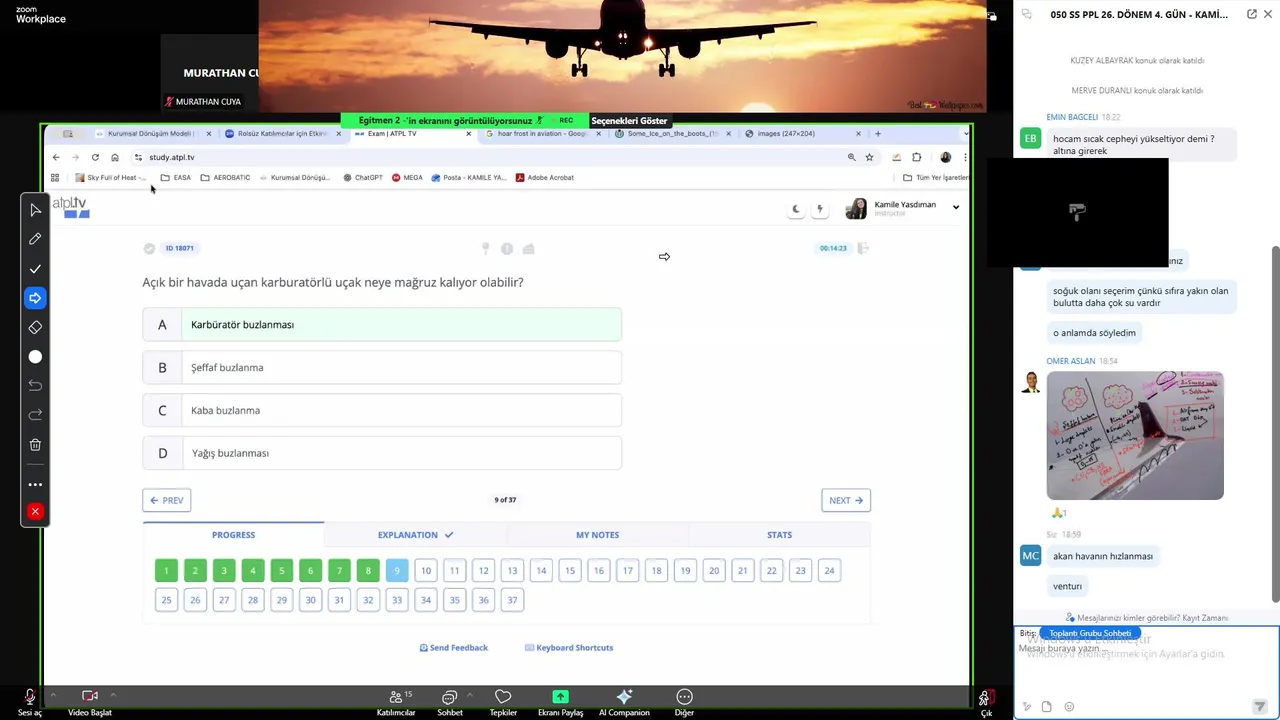Open the AI Companion
Viewport: 1280px width, 720px height.
pos(624,702)
